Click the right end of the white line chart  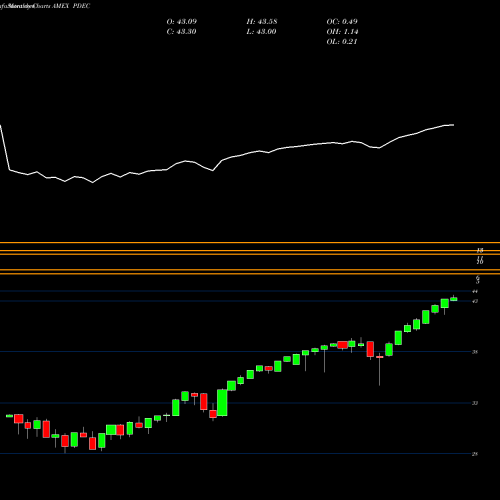click(x=453, y=125)
